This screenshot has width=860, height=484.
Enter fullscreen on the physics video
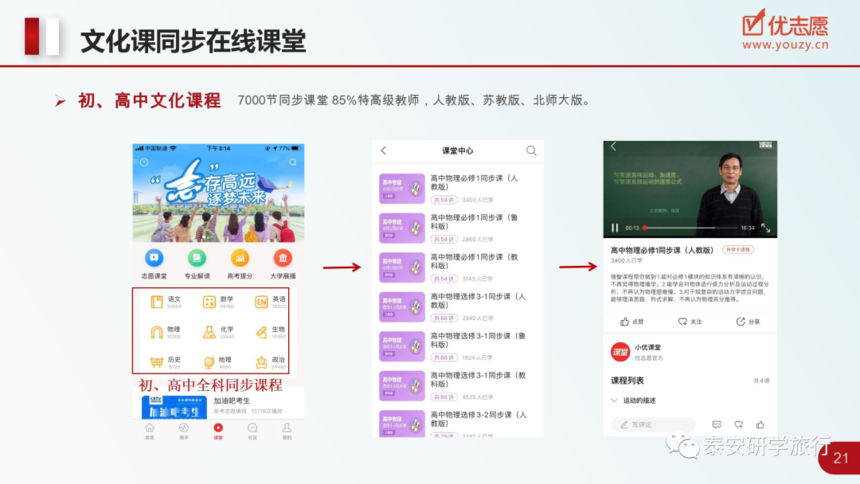coord(766,228)
